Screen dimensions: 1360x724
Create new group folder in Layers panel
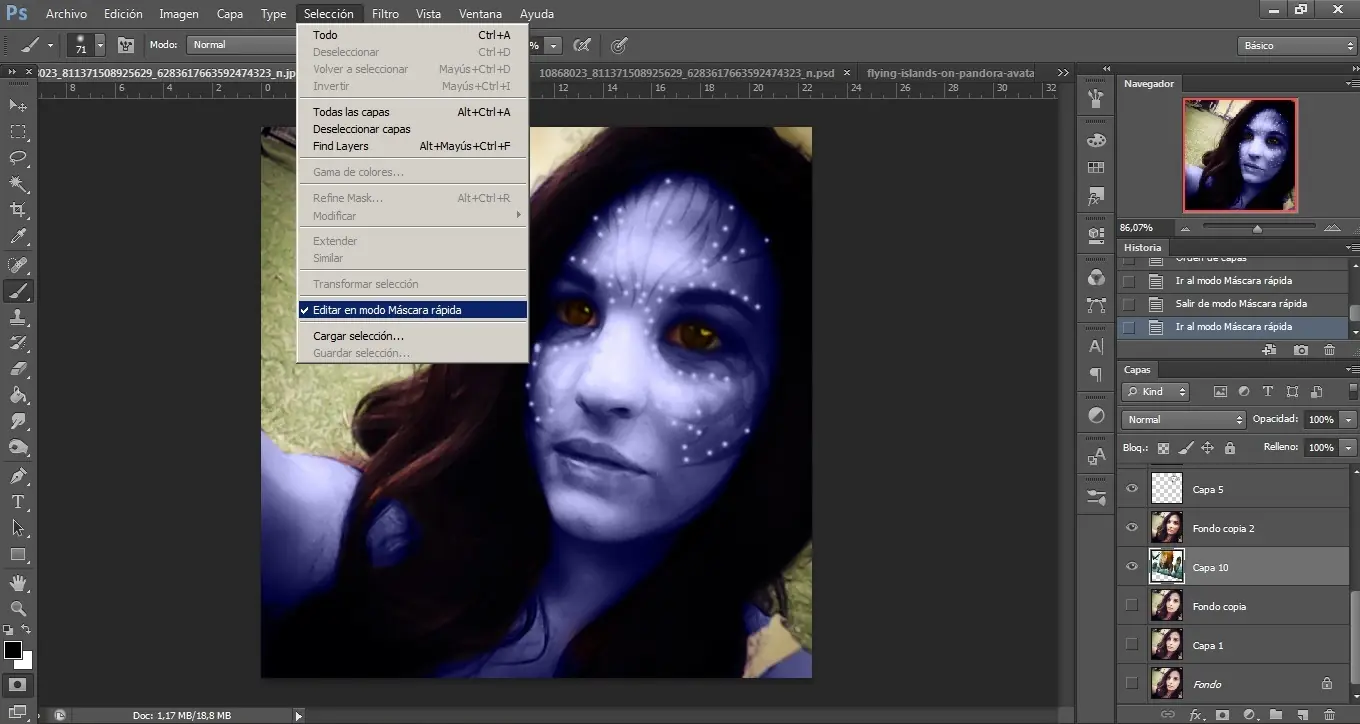coord(1276,715)
